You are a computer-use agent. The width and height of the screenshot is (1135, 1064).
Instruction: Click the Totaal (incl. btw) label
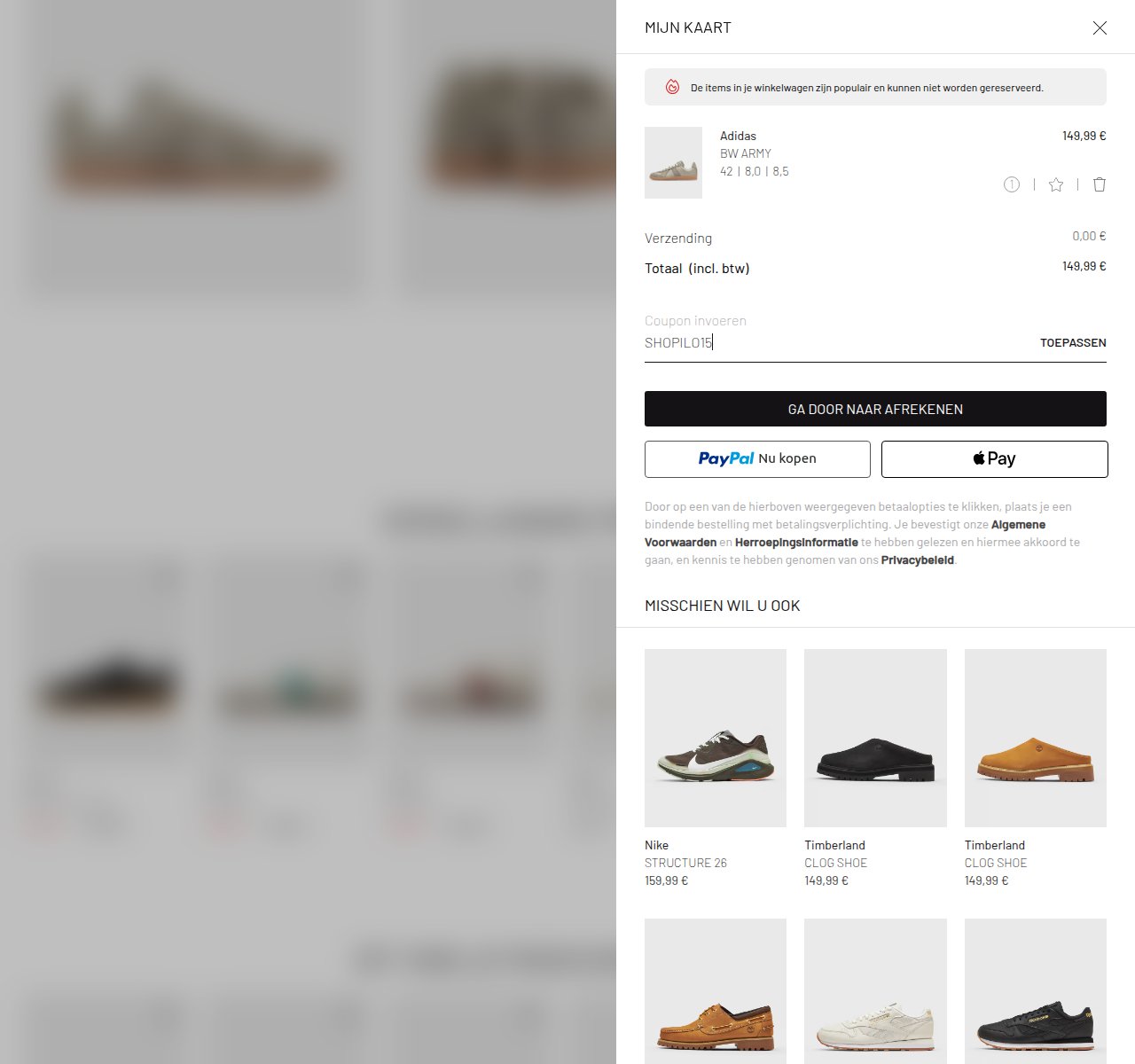pyautogui.click(x=697, y=268)
